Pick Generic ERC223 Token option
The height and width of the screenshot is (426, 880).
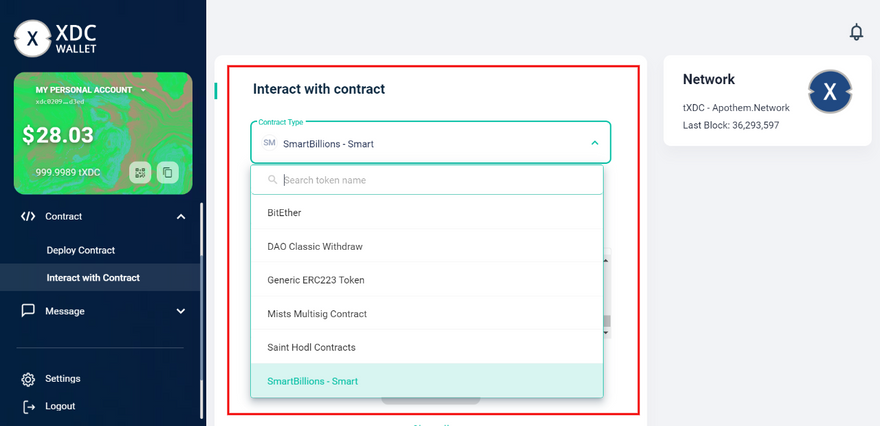(x=316, y=280)
